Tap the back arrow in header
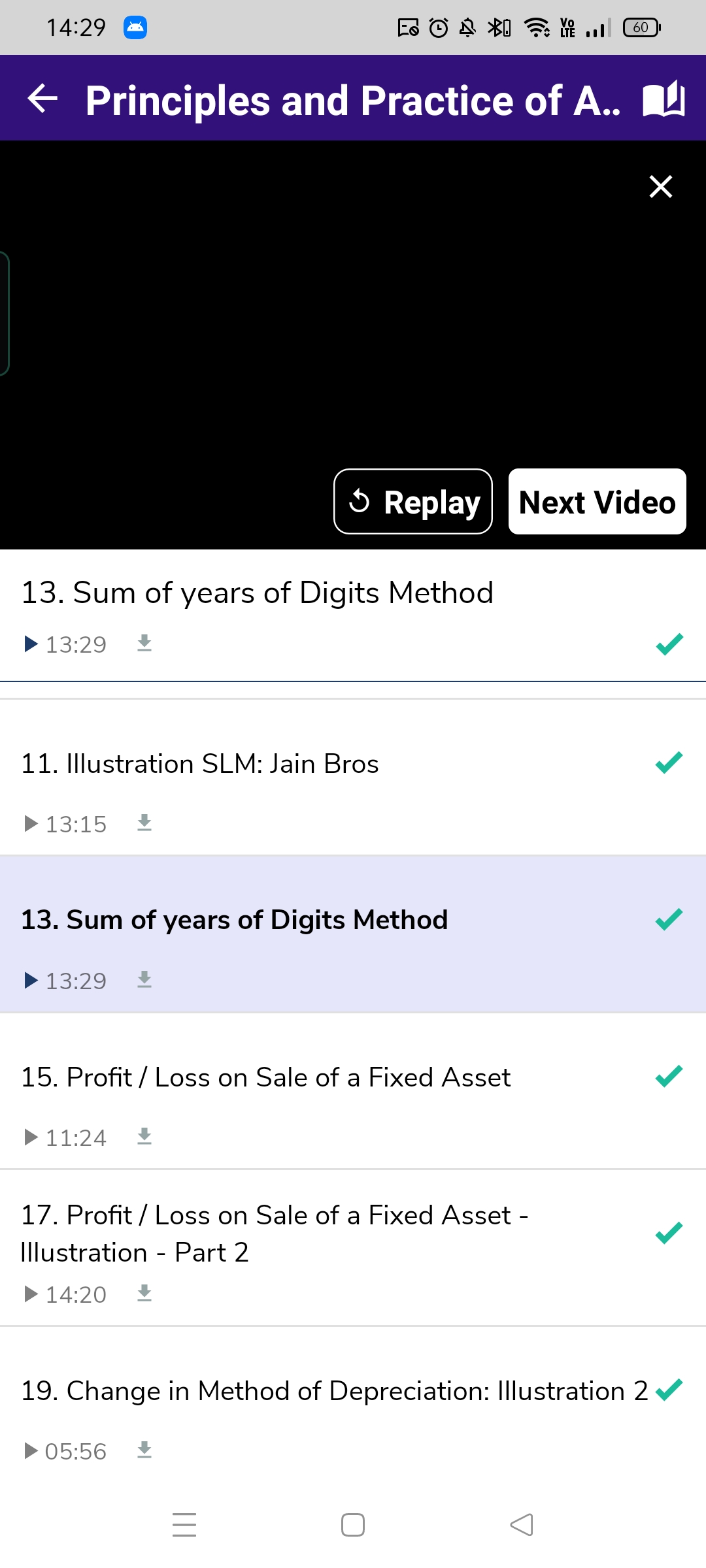Viewport: 706px width, 1568px height. tap(42, 99)
